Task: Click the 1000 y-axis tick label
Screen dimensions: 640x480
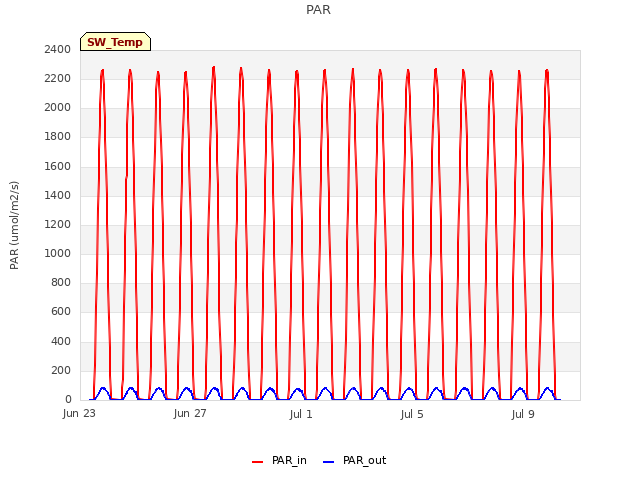Action: [x=58, y=253]
